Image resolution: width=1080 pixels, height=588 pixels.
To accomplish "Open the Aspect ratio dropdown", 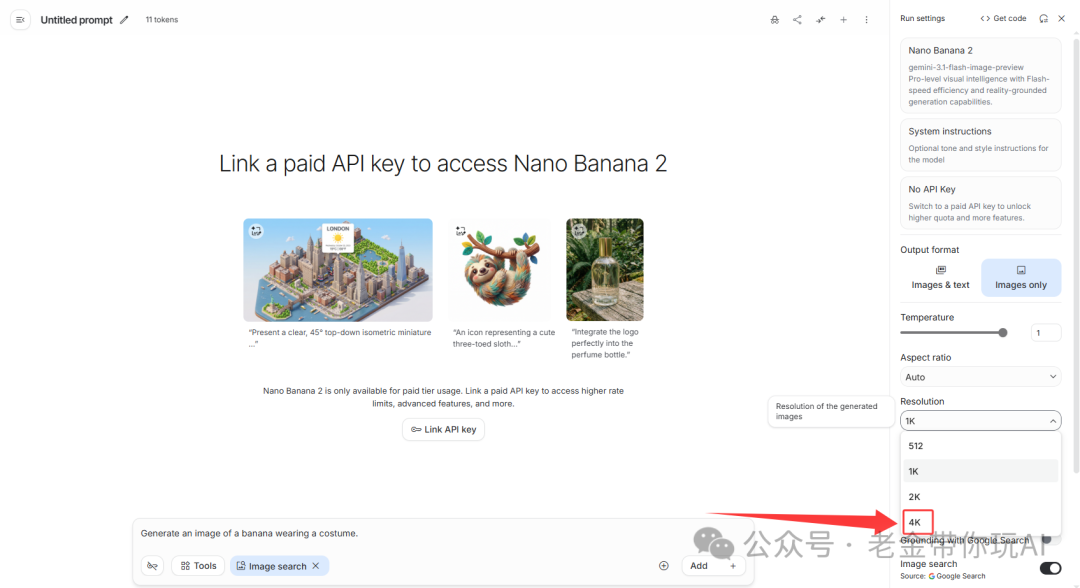I will (x=979, y=377).
